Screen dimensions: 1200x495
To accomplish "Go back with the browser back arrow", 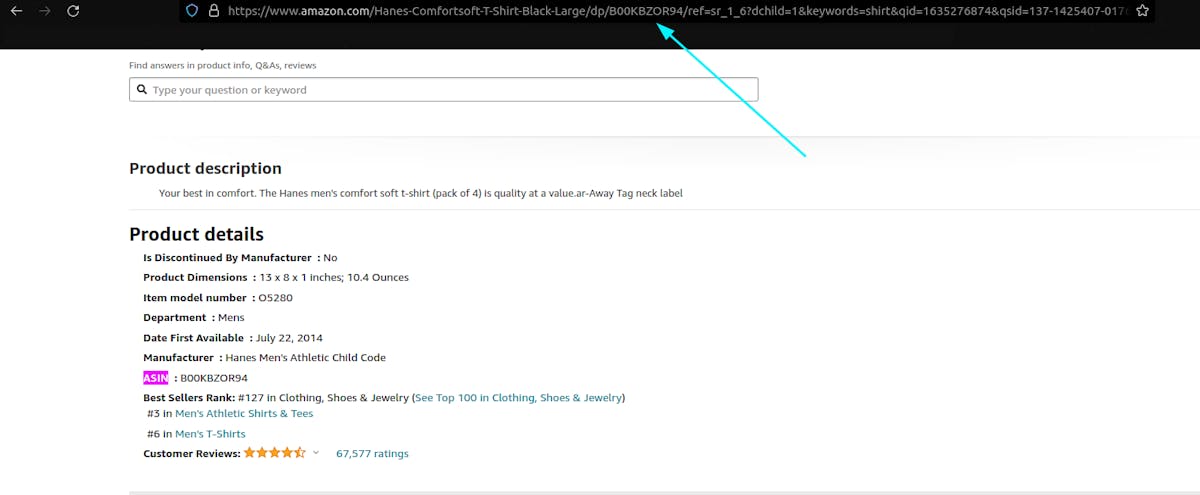I will click(x=17, y=11).
